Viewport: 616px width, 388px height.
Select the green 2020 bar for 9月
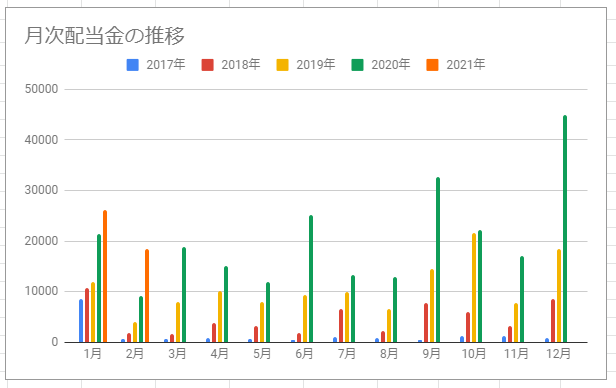click(438, 260)
